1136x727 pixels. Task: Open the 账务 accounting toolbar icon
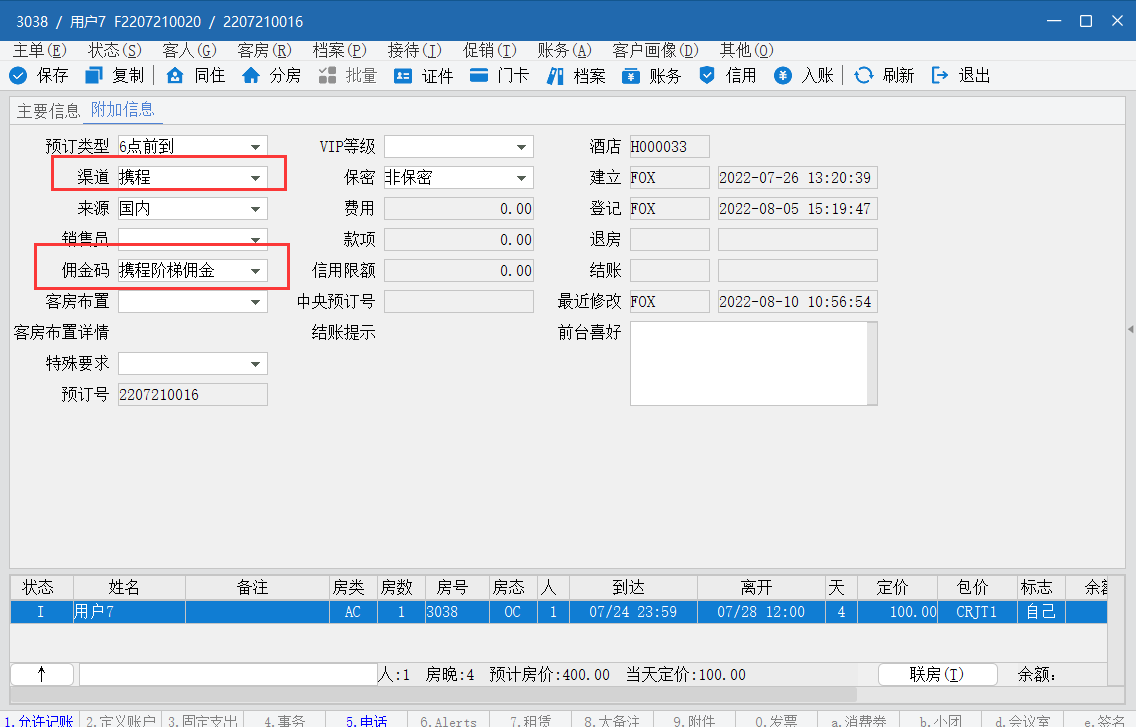tap(630, 75)
